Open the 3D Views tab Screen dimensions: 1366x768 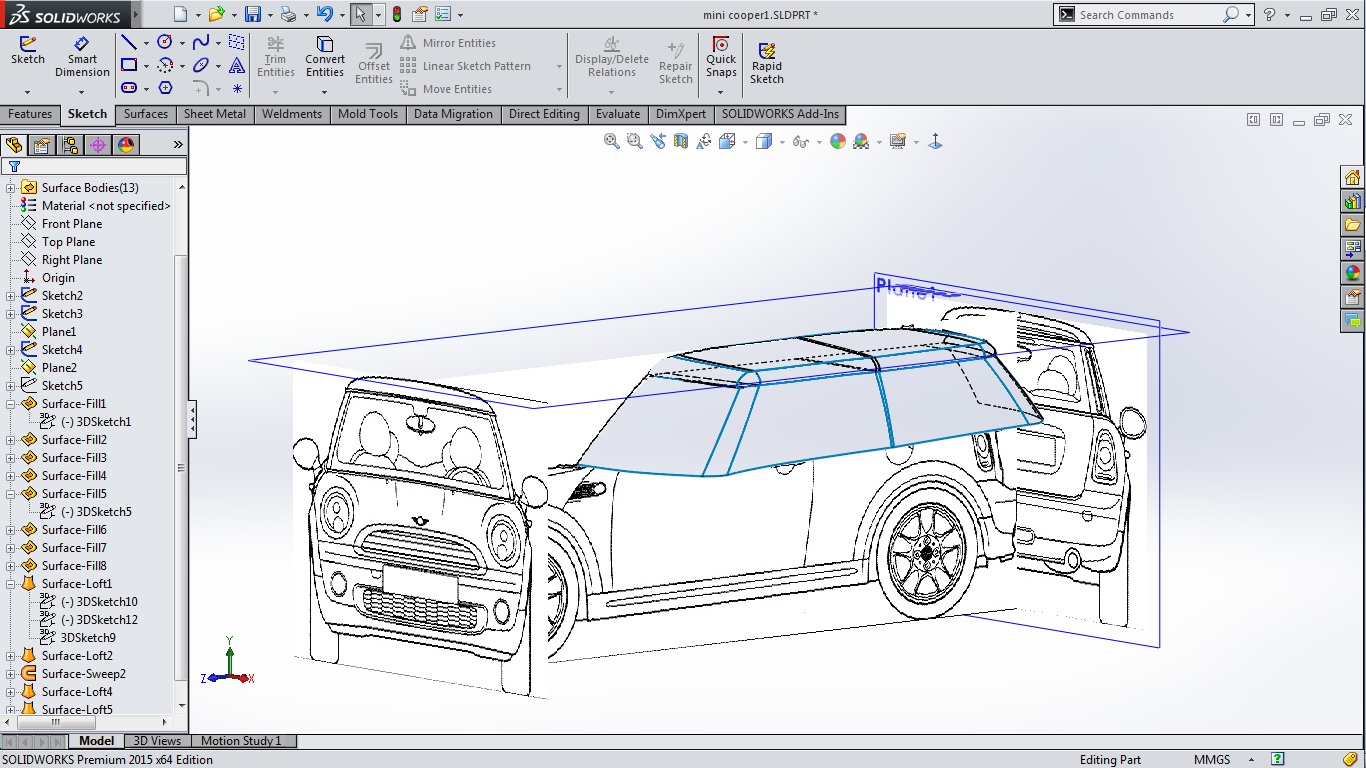coord(158,741)
